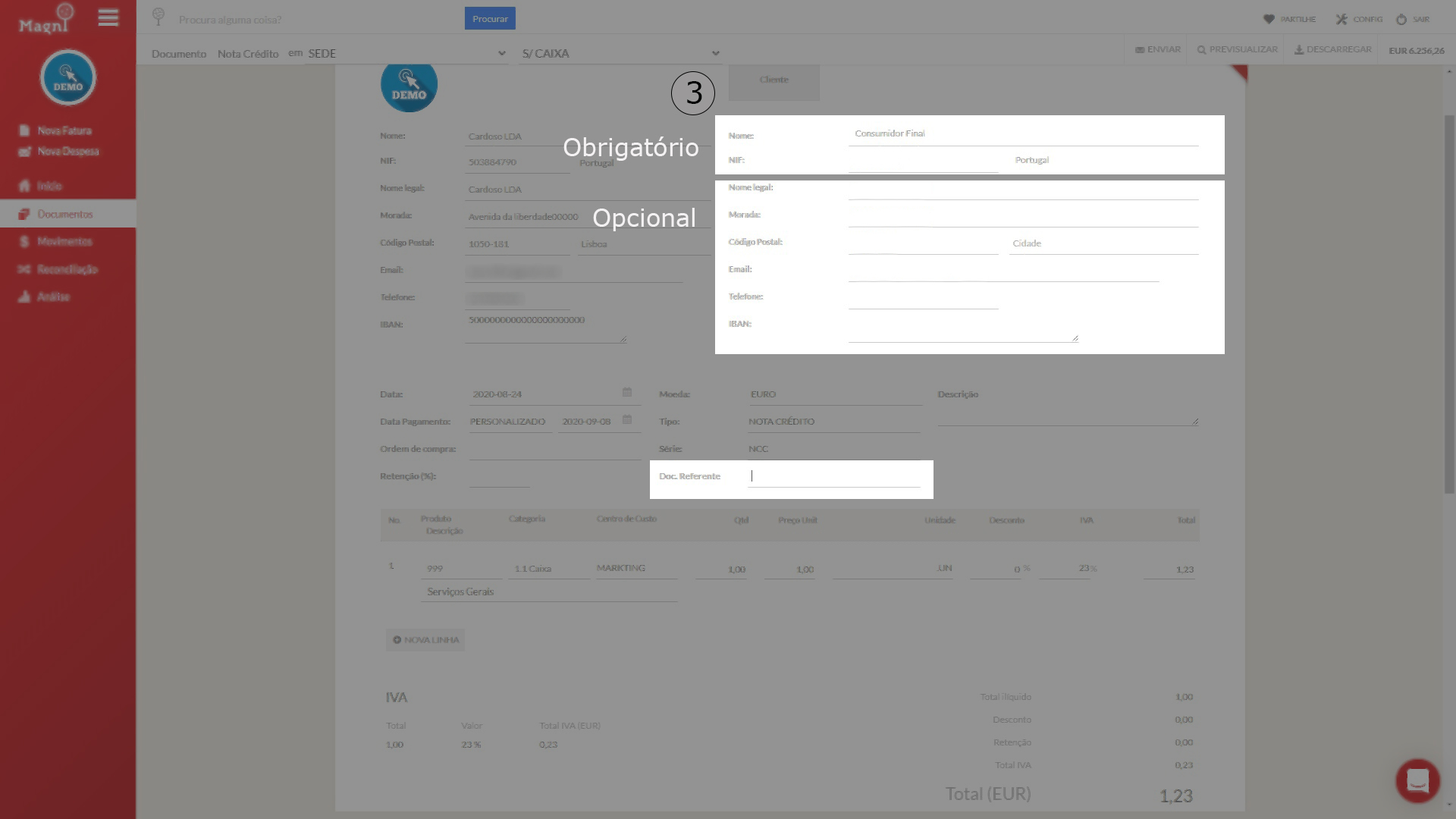Open Movimentos in the sidebar
The height and width of the screenshot is (819, 1456).
[64, 241]
